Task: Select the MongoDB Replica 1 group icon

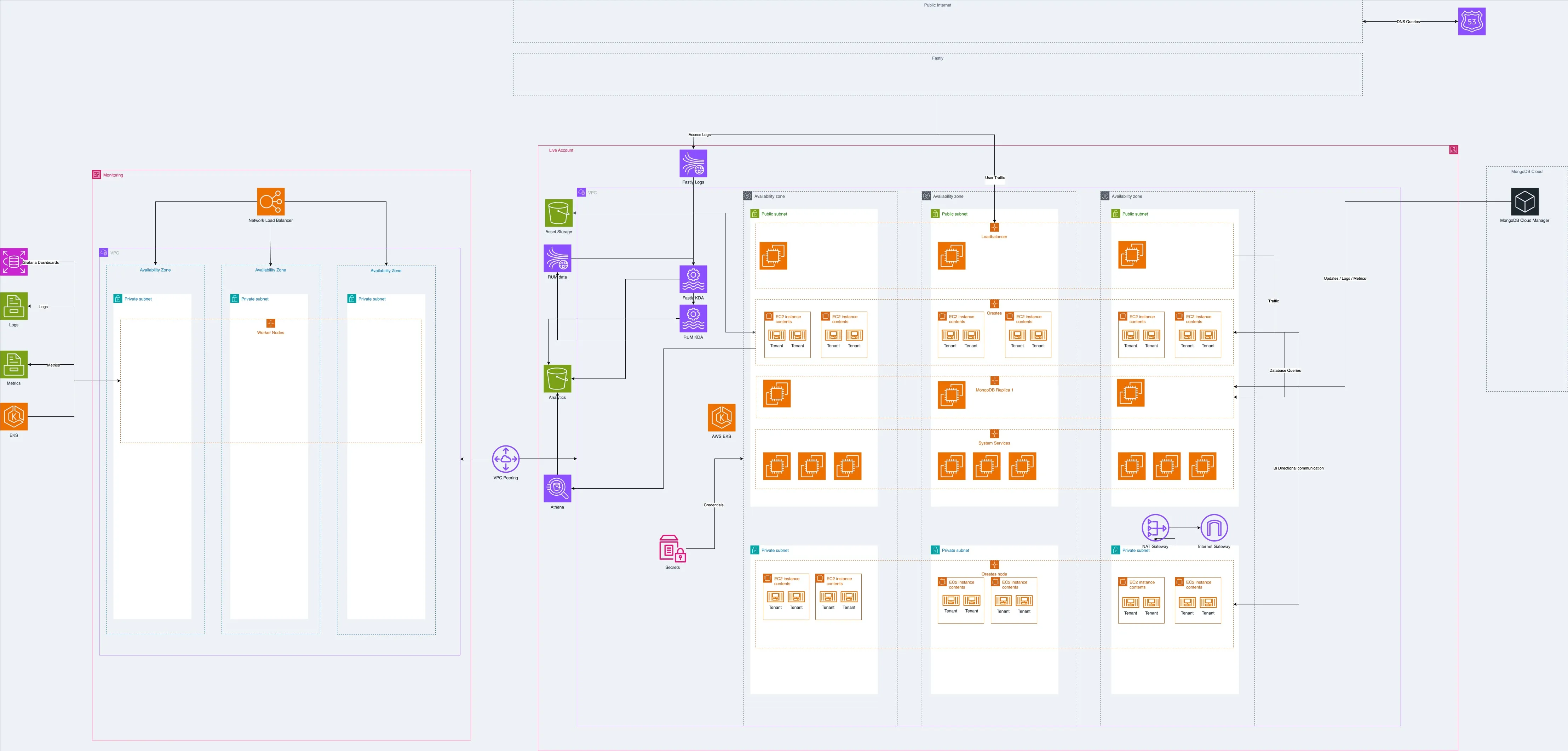Action: coord(995,381)
